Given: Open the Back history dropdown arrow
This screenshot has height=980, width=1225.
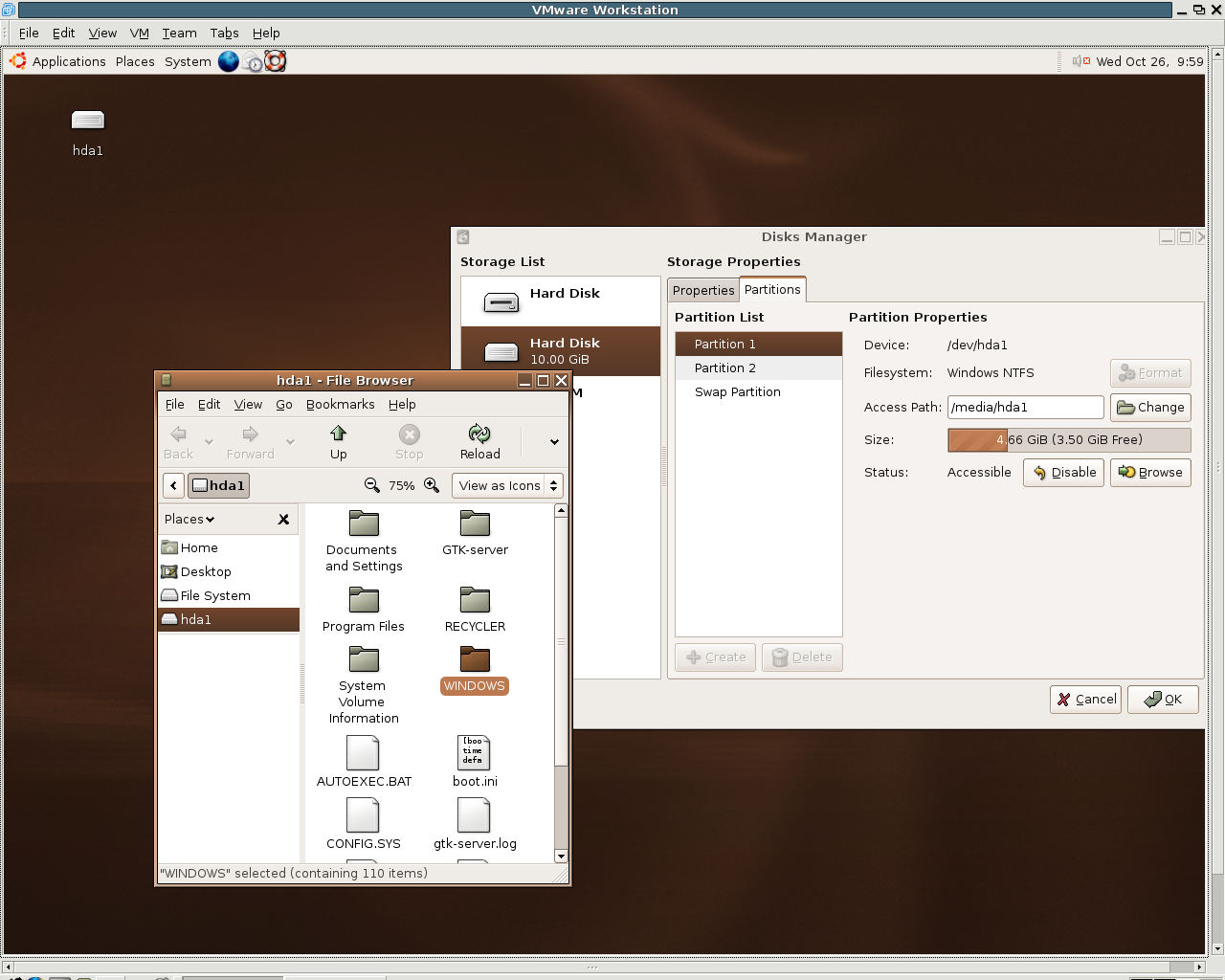Looking at the screenshot, I should [209, 442].
